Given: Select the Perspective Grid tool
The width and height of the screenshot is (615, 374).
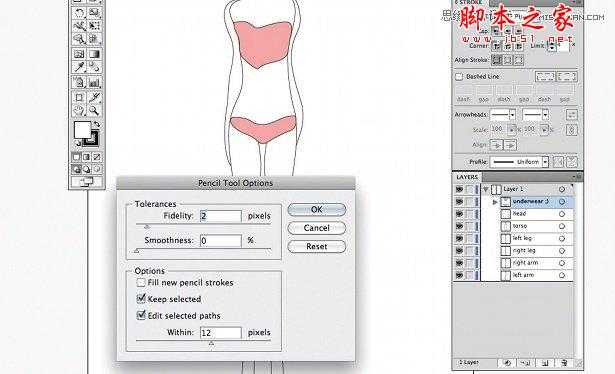Looking at the screenshot, I should click(x=94, y=39).
